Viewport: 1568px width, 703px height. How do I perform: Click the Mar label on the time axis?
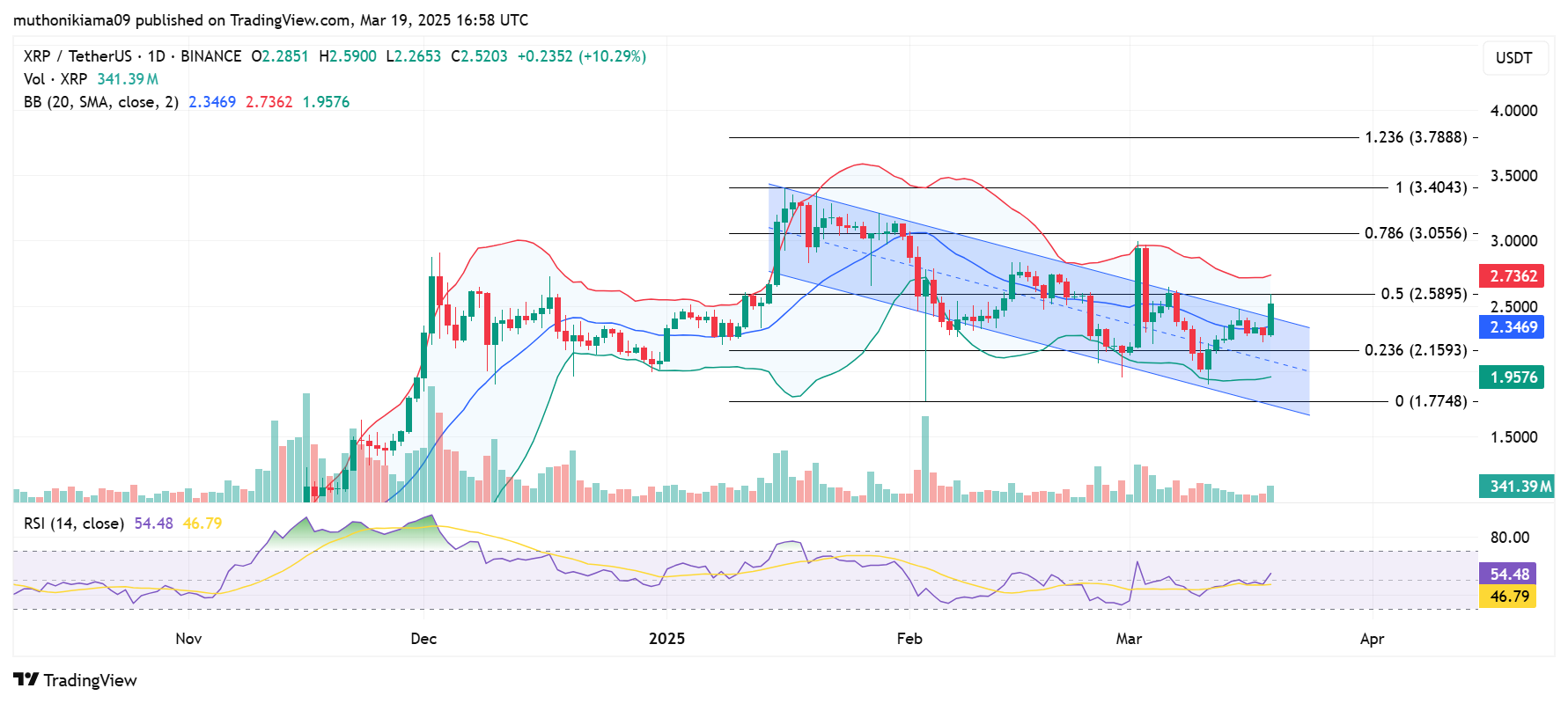pyautogui.click(x=1129, y=639)
